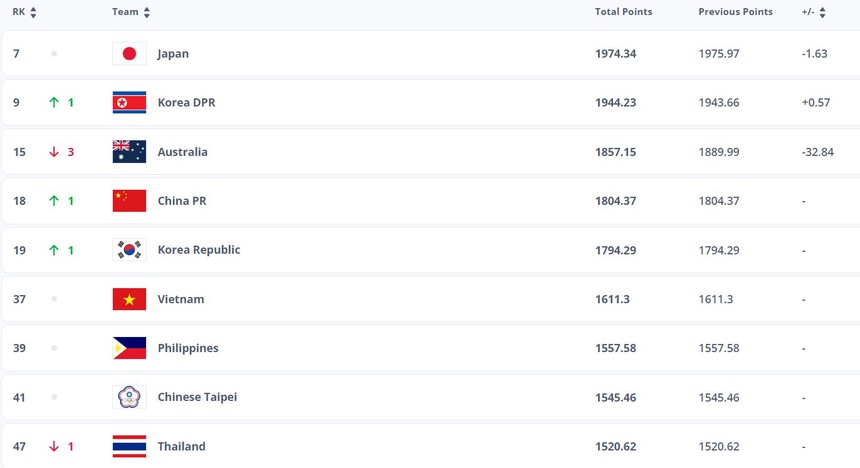Click the Chinese Taipei flag icon

129,397
